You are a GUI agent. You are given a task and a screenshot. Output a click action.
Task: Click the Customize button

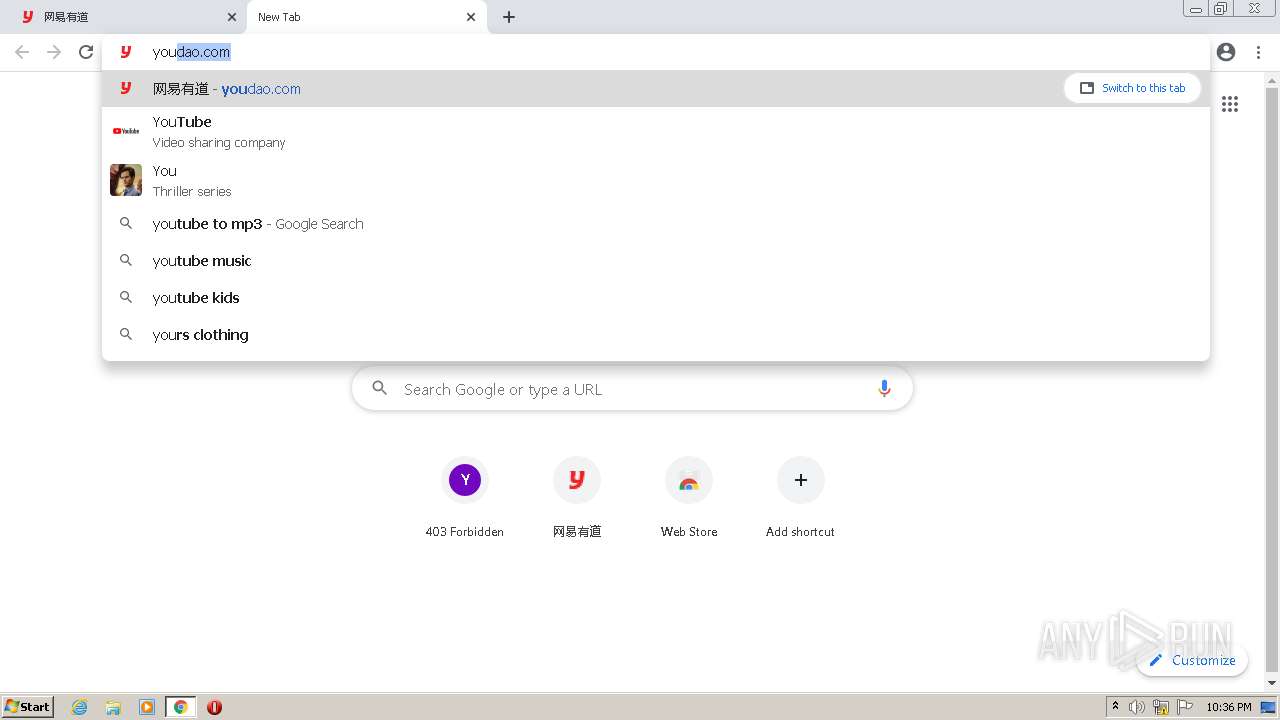[x=1192, y=660]
